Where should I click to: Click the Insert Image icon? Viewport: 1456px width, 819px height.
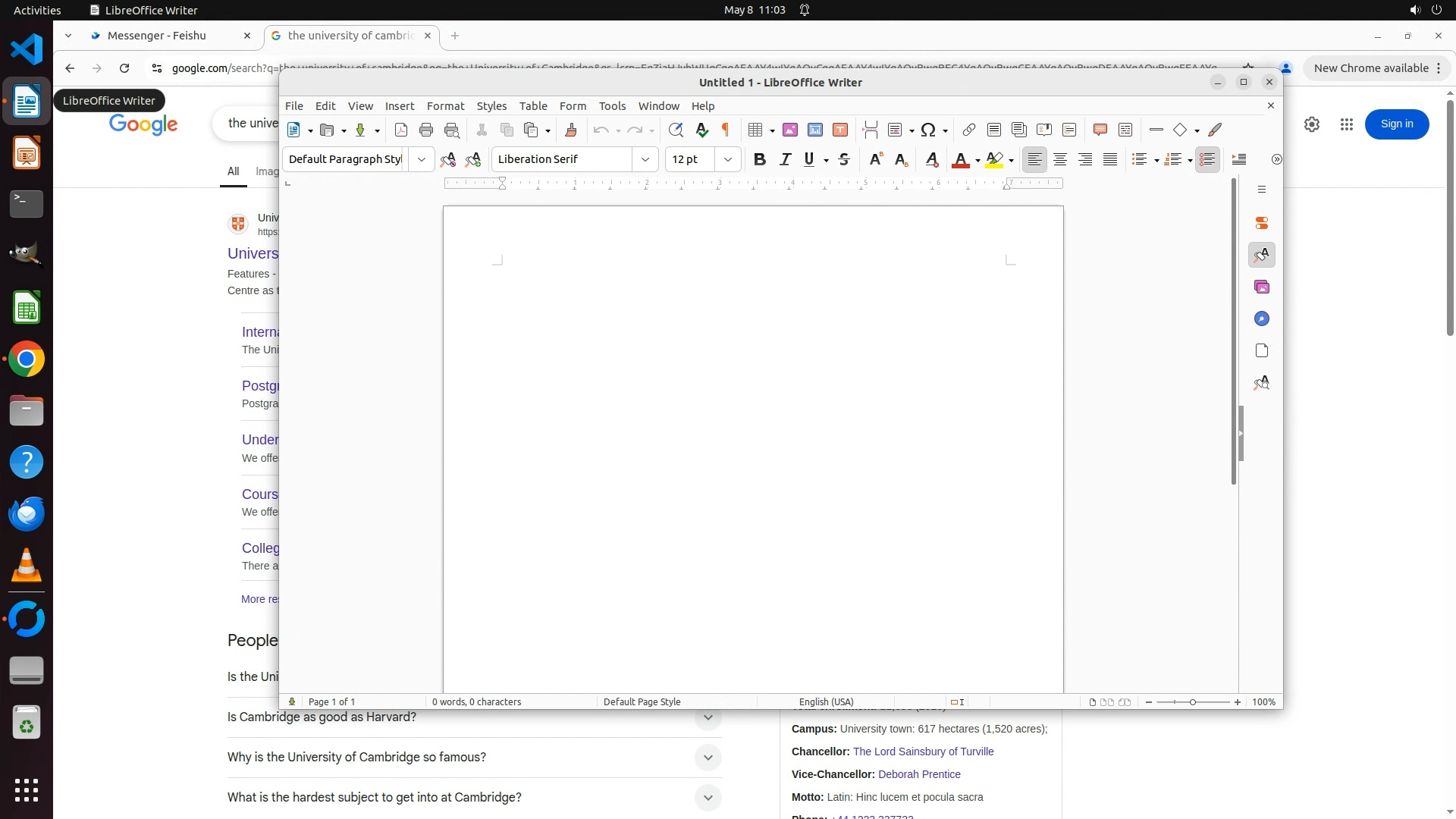(789, 130)
